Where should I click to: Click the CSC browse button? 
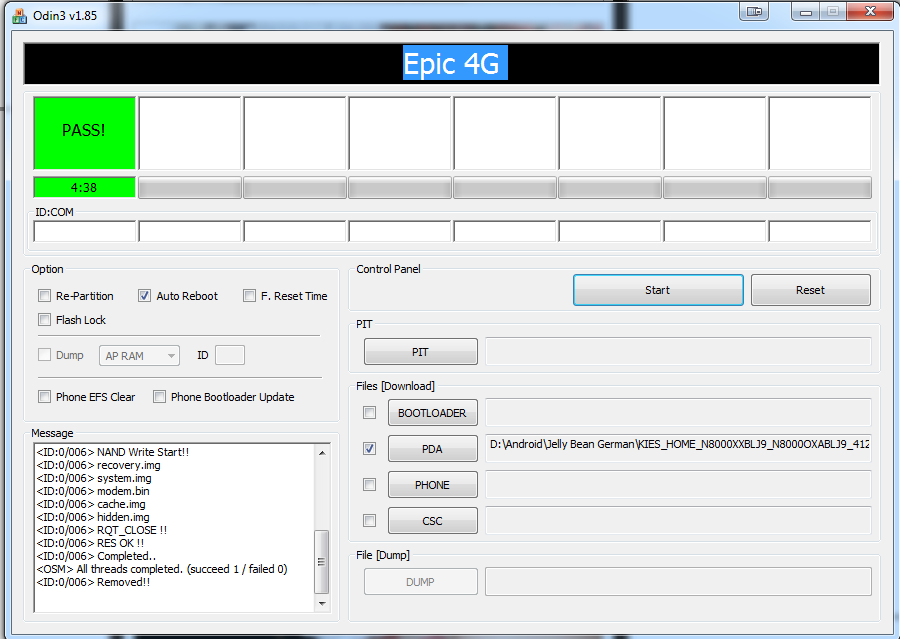click(433, 521)
